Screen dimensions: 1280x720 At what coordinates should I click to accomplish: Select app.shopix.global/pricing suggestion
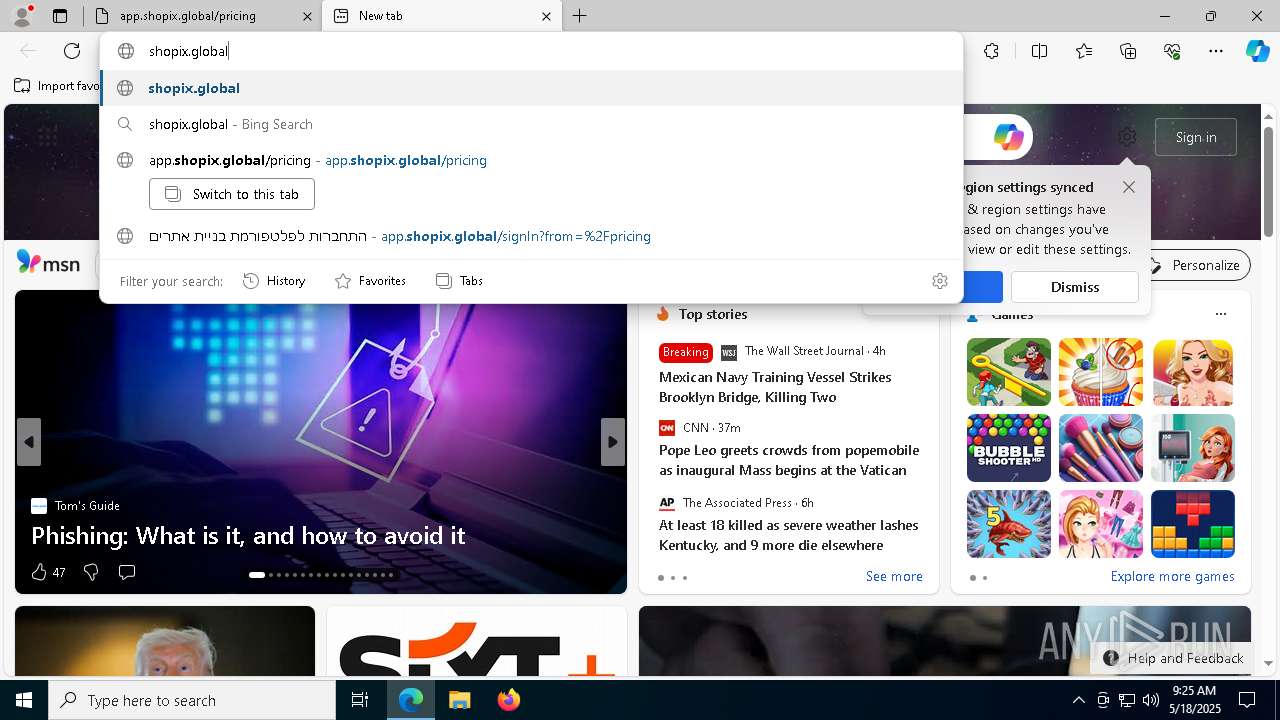(x=531, y=160)
